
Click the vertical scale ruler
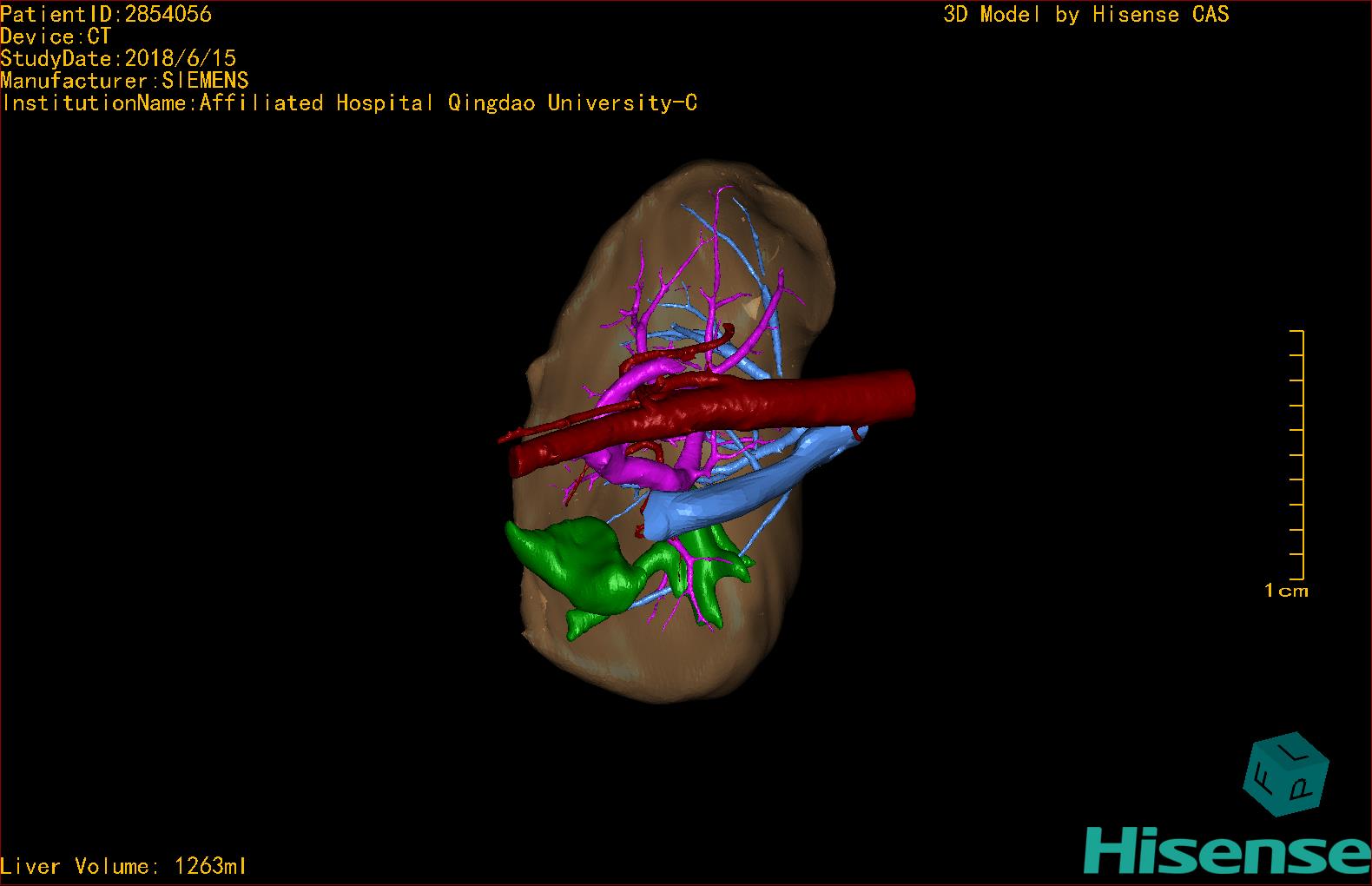(1297, 454)
